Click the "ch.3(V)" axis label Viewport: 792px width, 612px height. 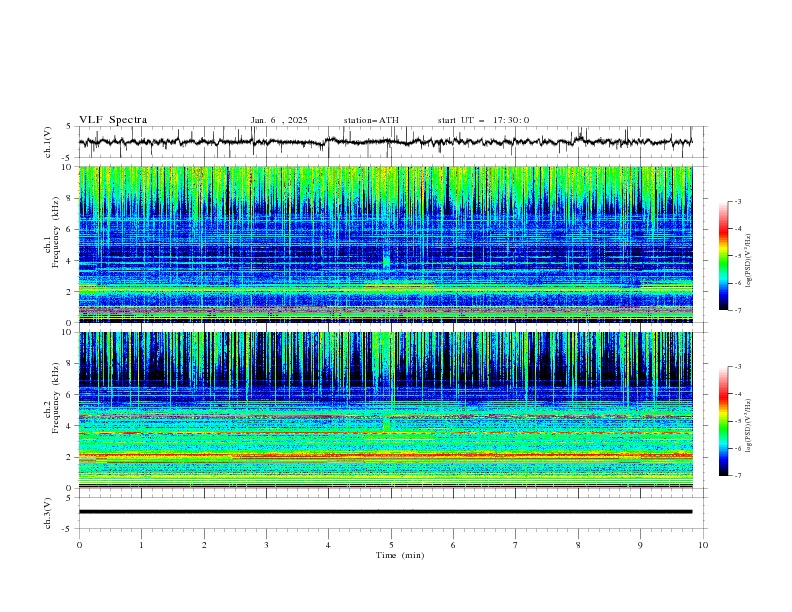[48, 513]
